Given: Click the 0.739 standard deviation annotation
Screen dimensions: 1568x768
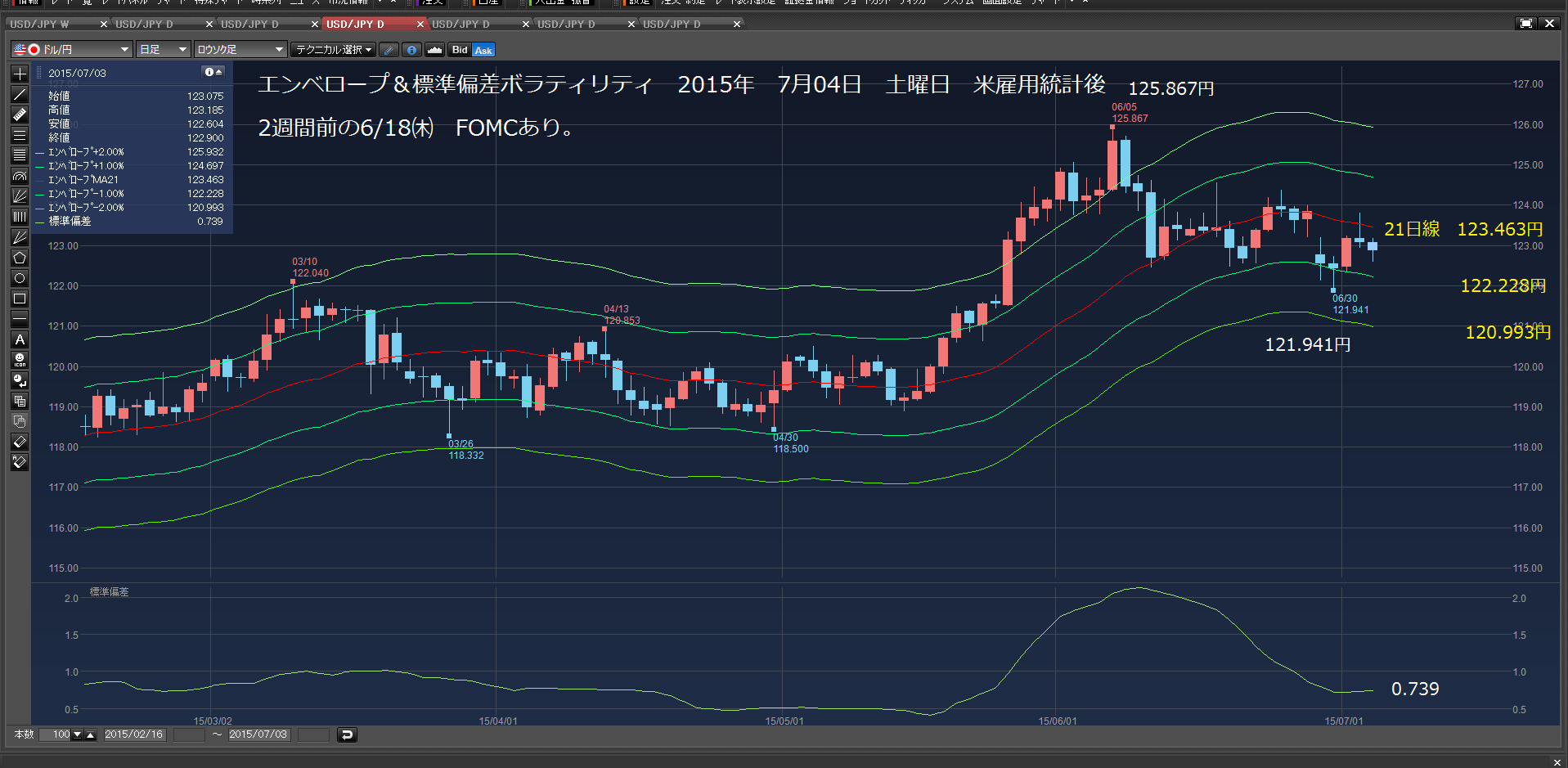Looking at the screenshot, I should (x=1415, y=689).
